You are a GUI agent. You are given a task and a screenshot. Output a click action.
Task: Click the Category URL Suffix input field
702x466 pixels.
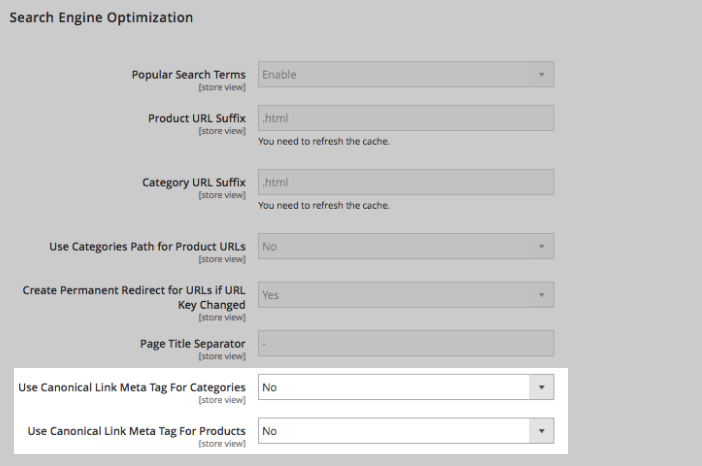click(x=406, y=182)
